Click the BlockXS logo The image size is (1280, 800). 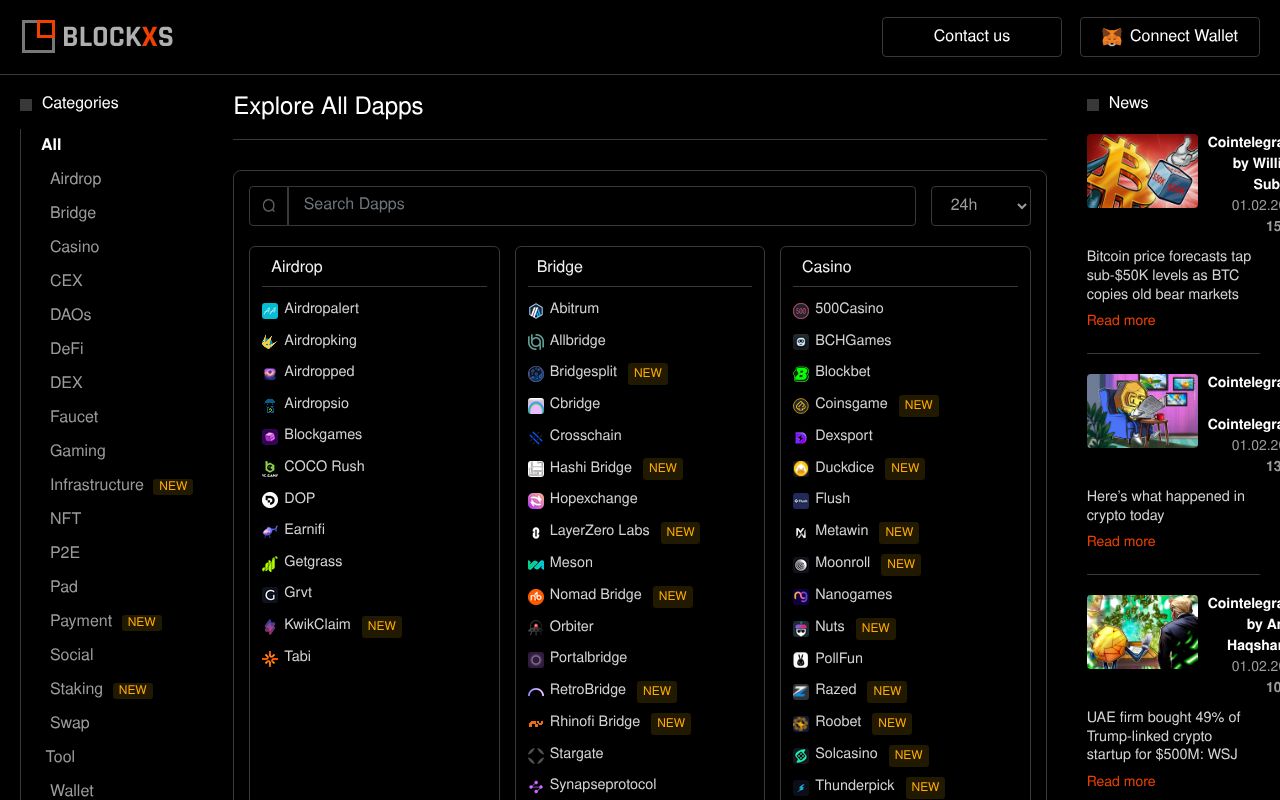98,37
